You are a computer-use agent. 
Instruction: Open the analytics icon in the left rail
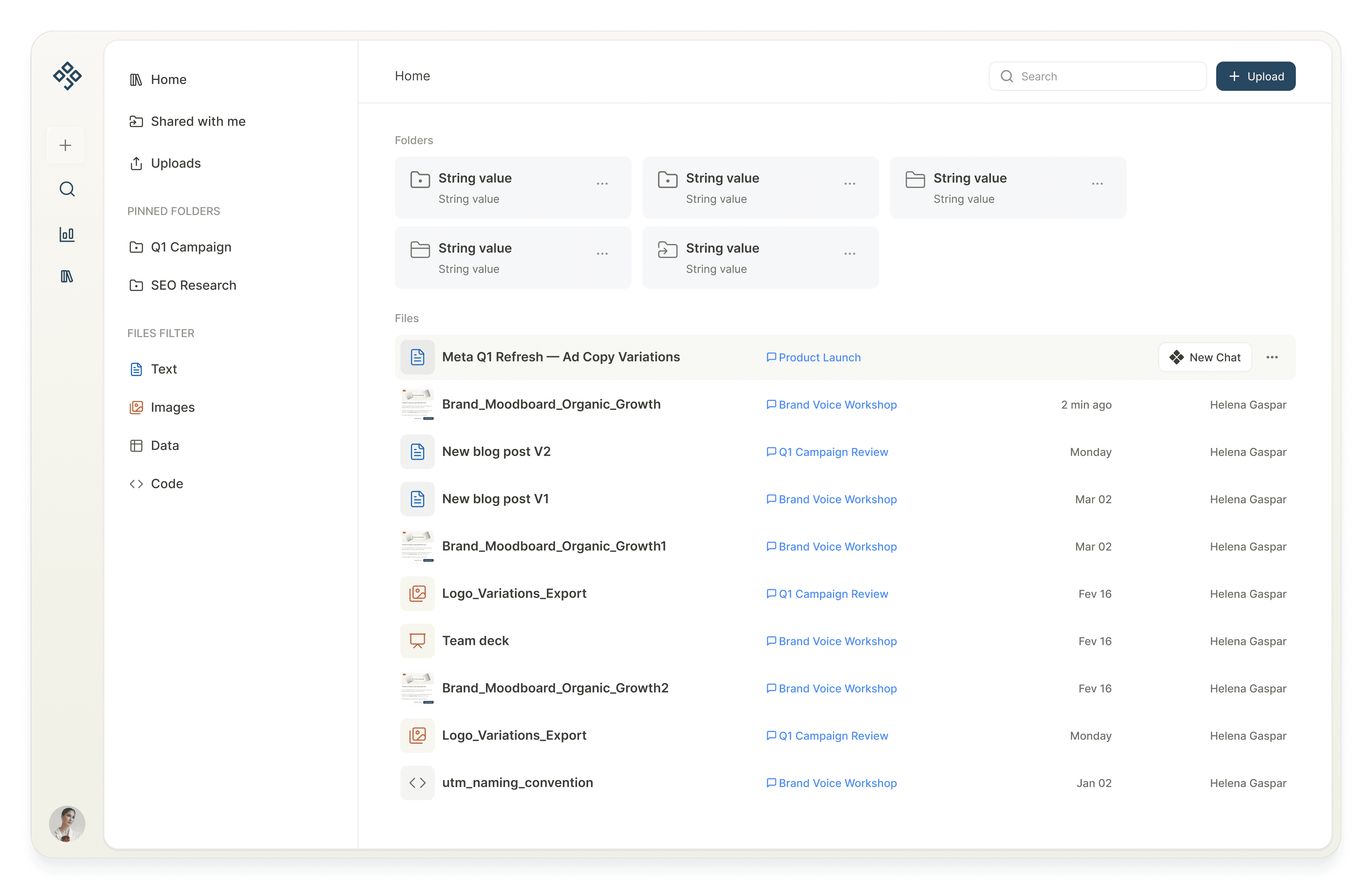pyautogui.click(x=66, y=234)
